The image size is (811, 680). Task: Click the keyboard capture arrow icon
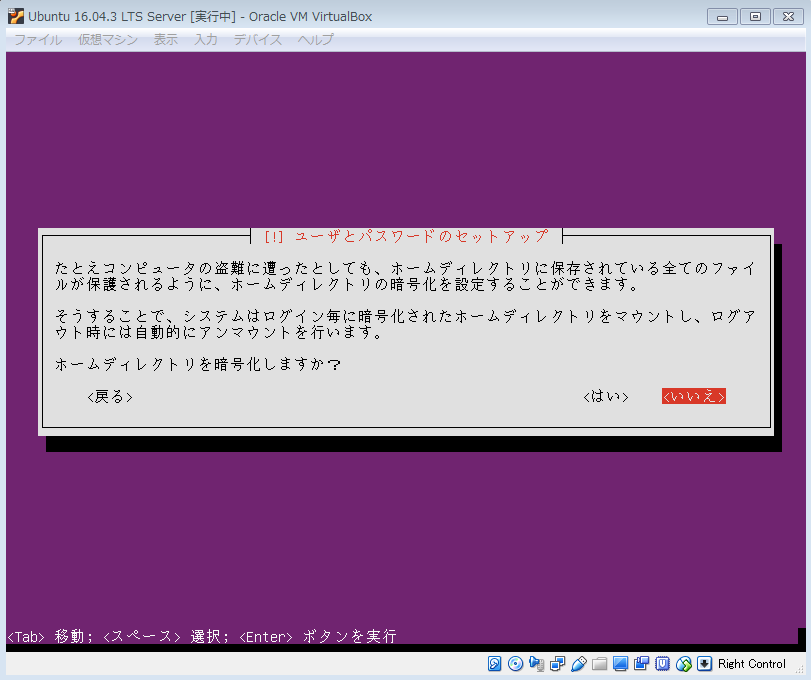pyautogui.click(x=705, y=664)
